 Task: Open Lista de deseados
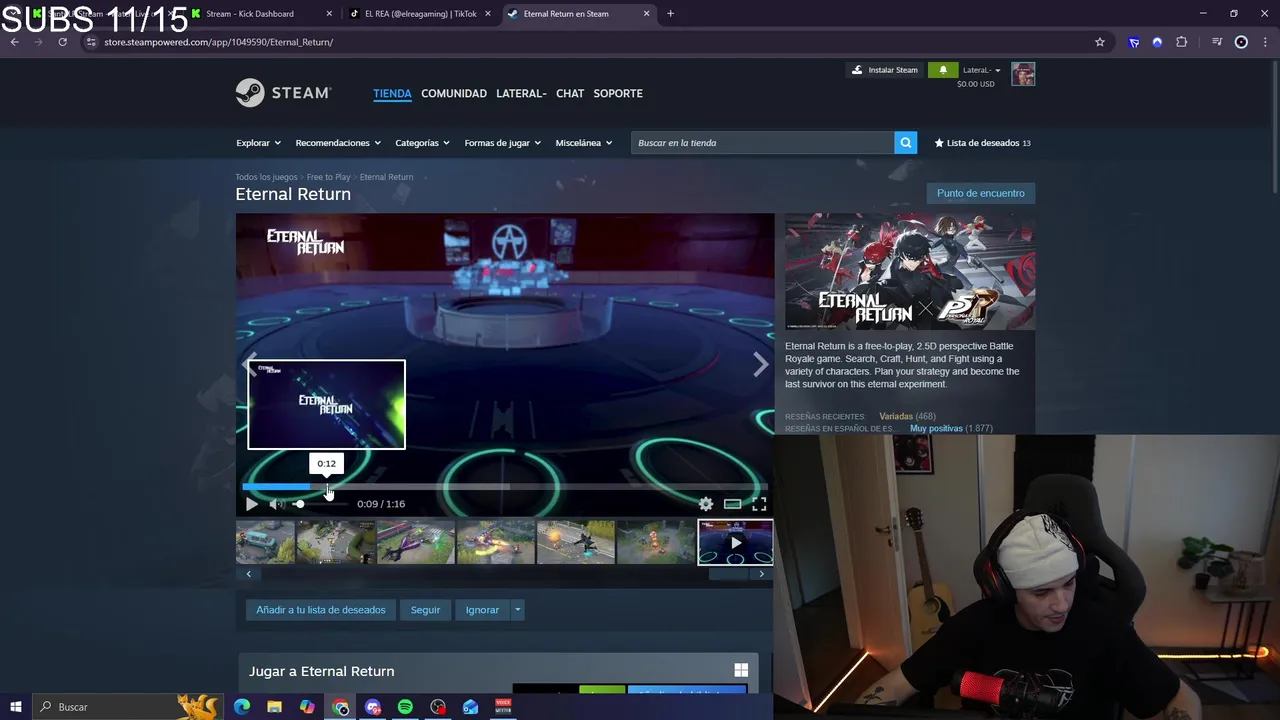tap(982, 143)
